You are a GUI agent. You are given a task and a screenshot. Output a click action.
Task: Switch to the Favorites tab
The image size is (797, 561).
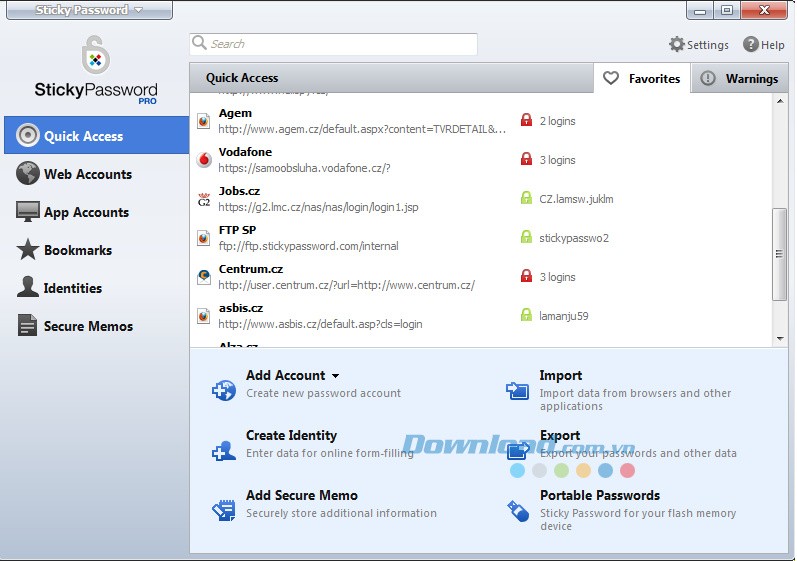(x=641, y=78)
